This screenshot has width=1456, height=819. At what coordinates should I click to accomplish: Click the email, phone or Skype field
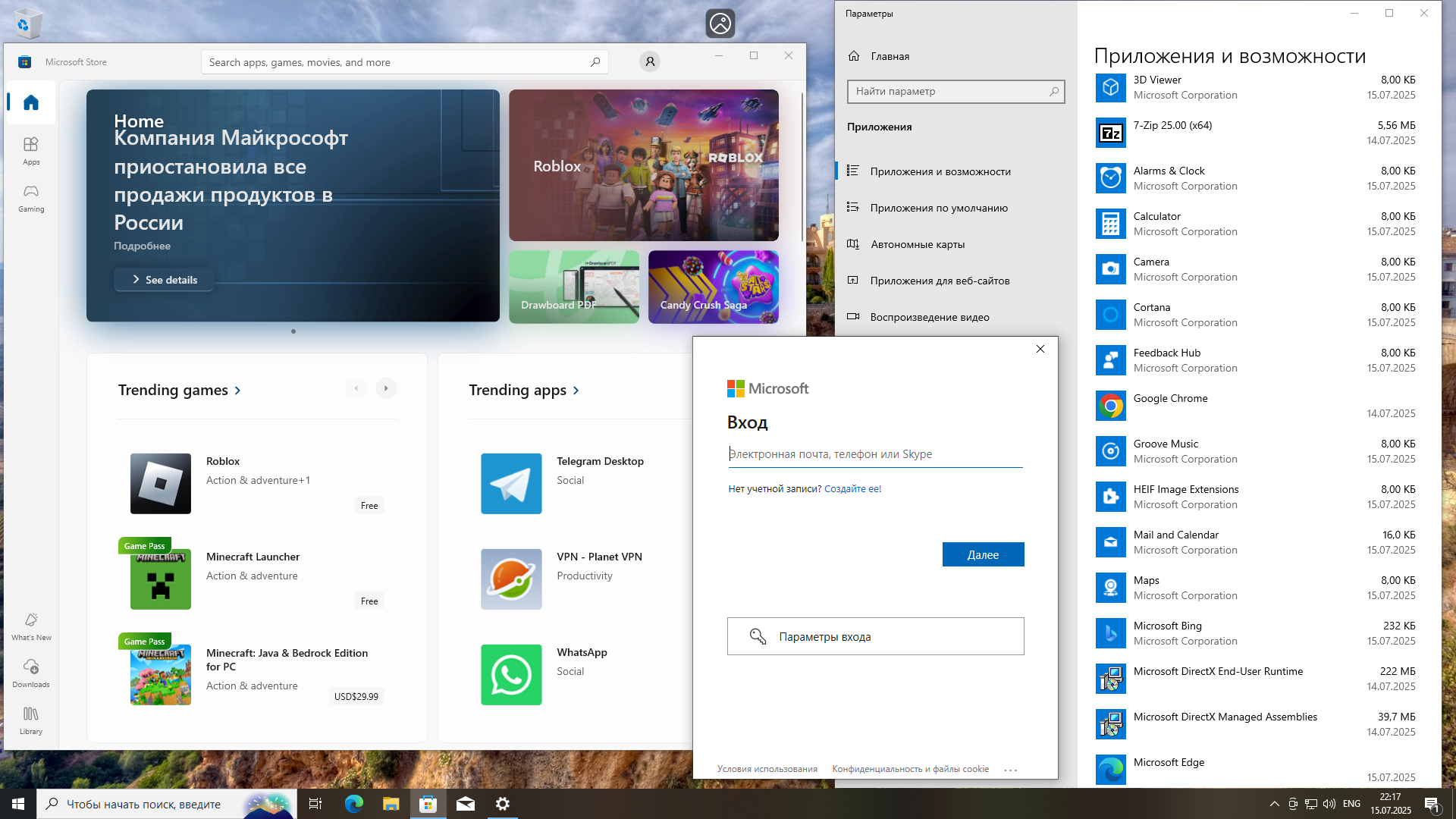pos(875,454)
